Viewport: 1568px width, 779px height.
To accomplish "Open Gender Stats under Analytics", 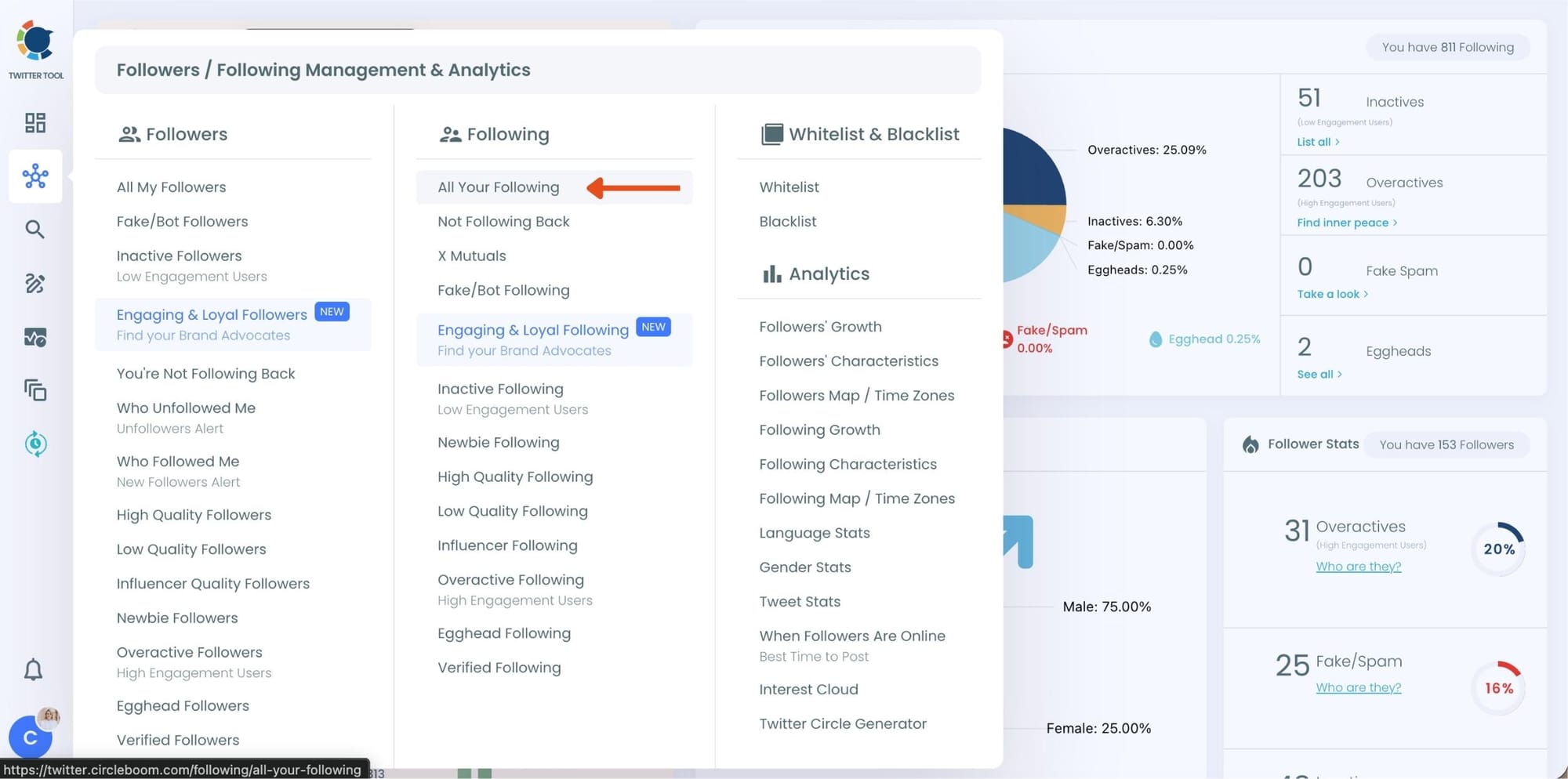I will click(804, 567).
